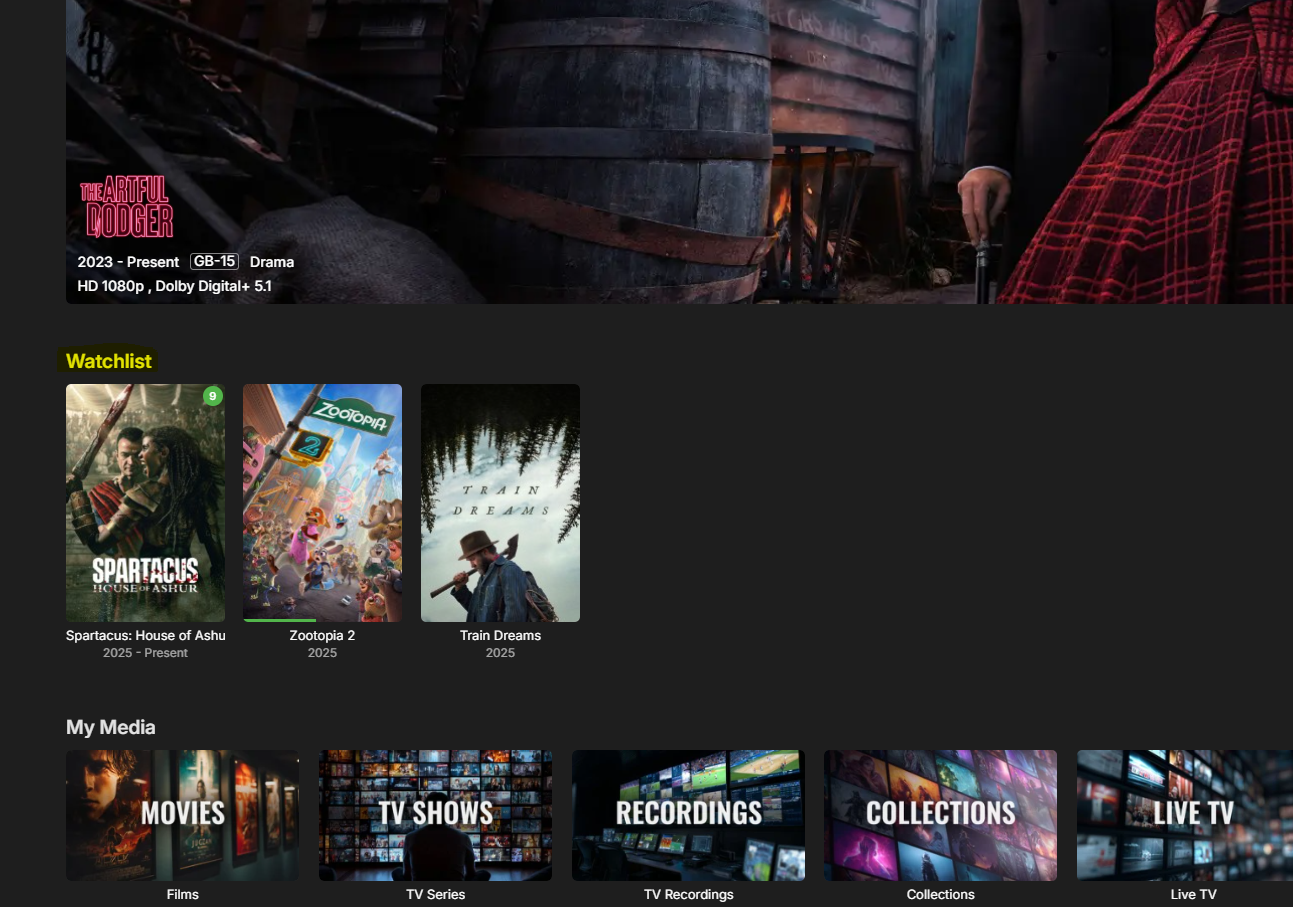Screen dimensions: 1293x907
Task: Open the Collections library tile
Action: point(940,815)
